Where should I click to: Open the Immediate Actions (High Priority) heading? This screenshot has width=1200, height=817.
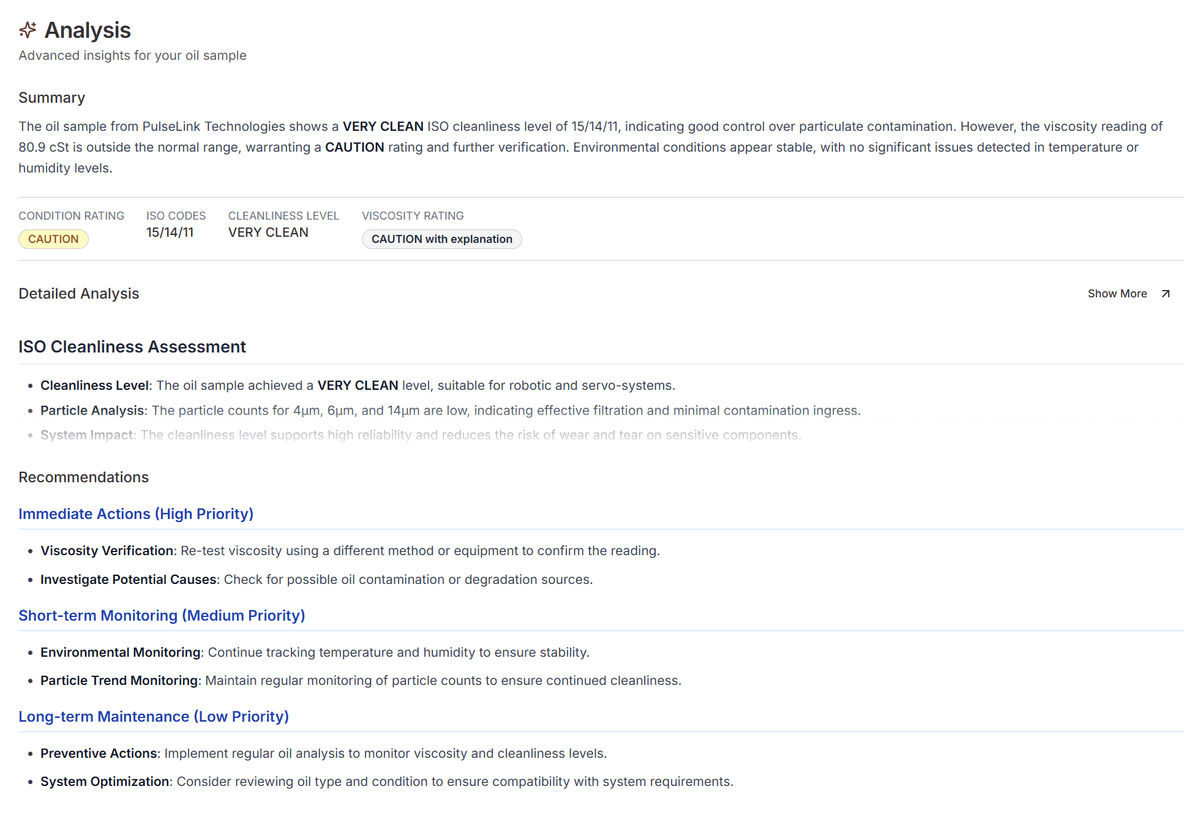[136, 514]
